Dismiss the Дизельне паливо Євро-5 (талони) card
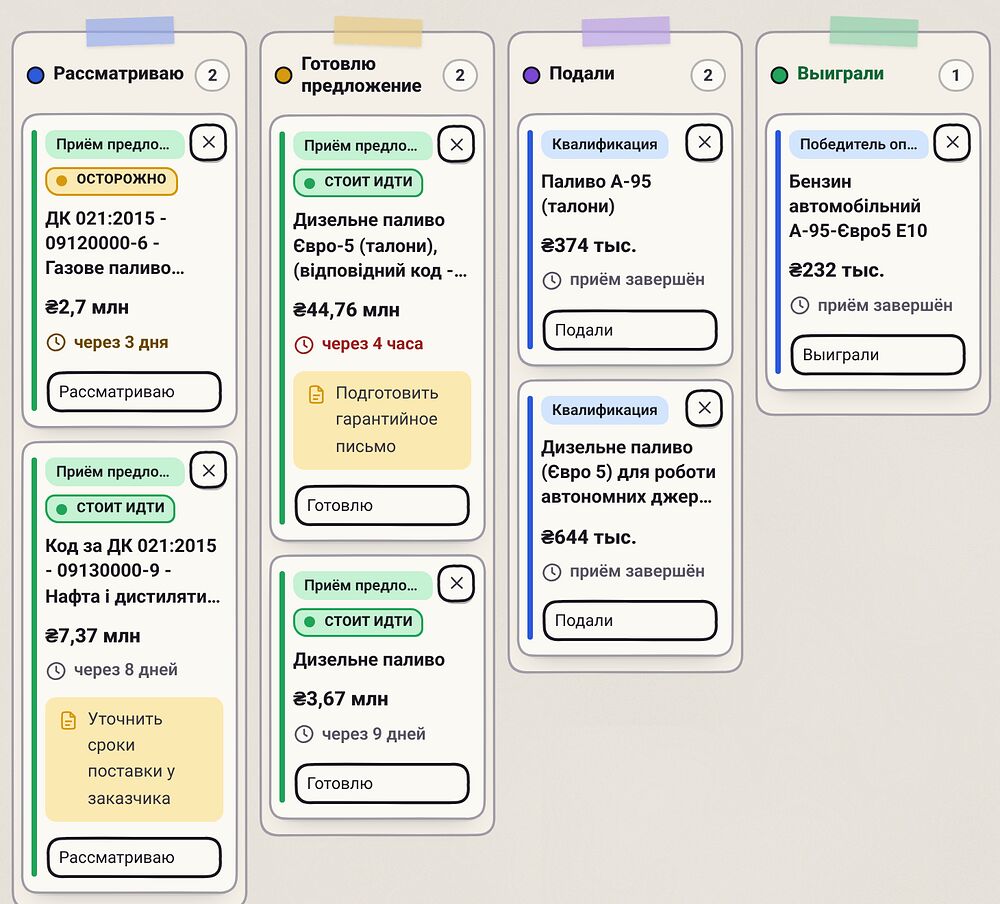Image resolution: width=1000 pixels, height=904 pixels. pyautogui.click(x=457, y=145)
